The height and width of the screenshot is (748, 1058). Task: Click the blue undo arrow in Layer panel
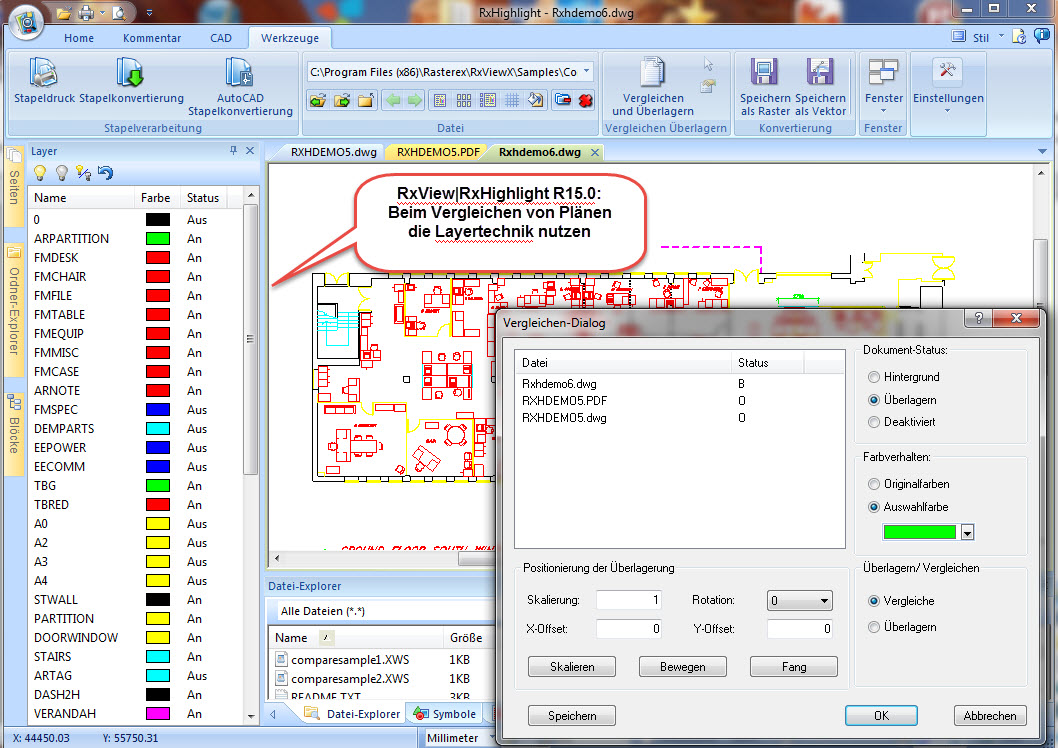pos(105,173)
